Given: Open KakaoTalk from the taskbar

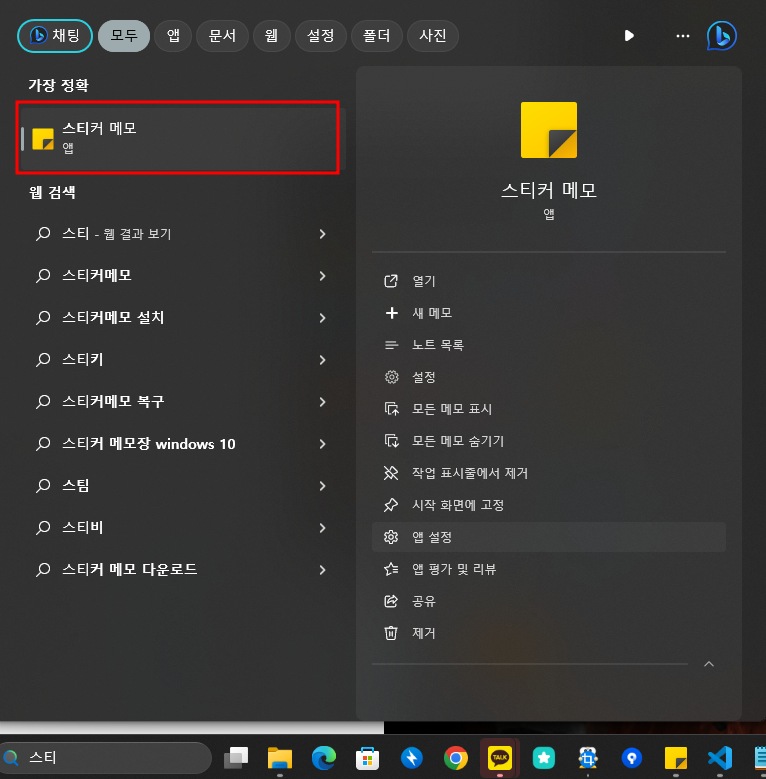Looking at the screenshot, I should coord(500,758).
